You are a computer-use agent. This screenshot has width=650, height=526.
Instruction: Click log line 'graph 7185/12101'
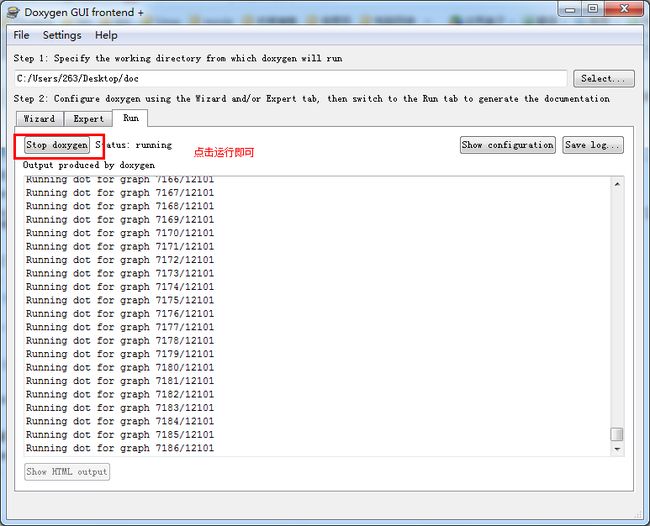(x=120, y=435)
